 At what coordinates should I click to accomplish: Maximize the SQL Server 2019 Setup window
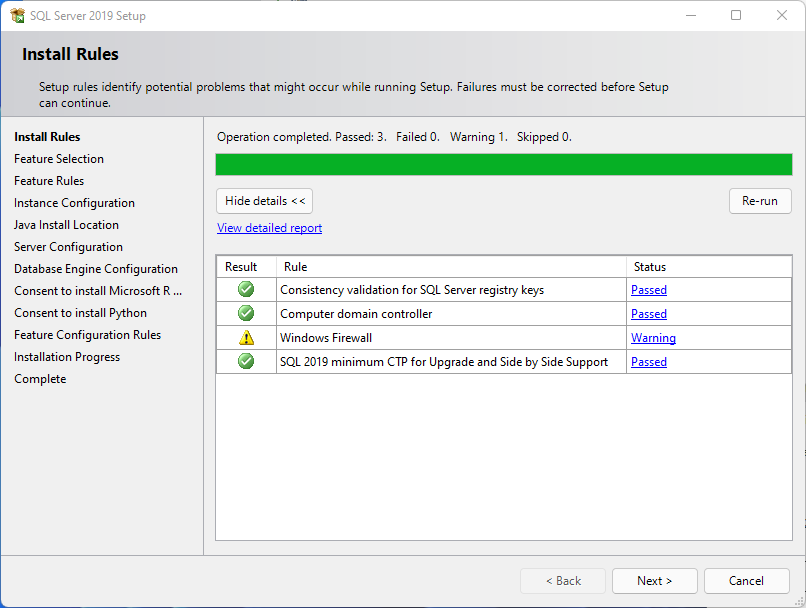[x=736, y=15]
